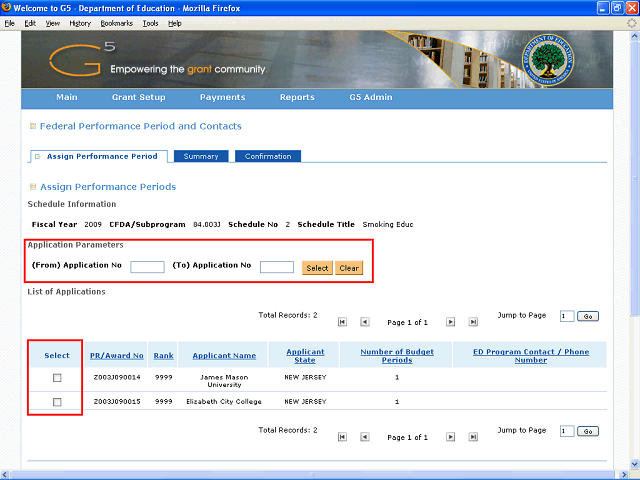The height and width of the screenshot is (480, 640).
Task: Jump to last page in top pagination
Action: coord(472,322)
